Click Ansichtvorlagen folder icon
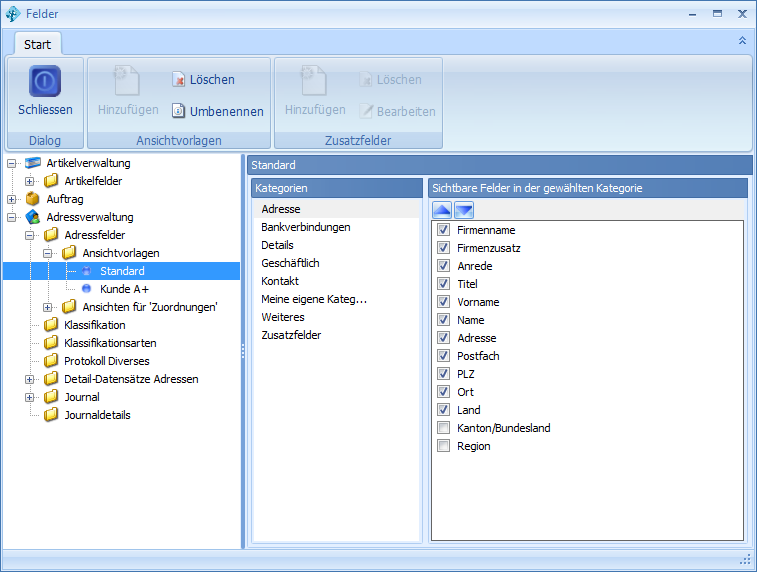The image size is (757, 572). pos(69,252)
